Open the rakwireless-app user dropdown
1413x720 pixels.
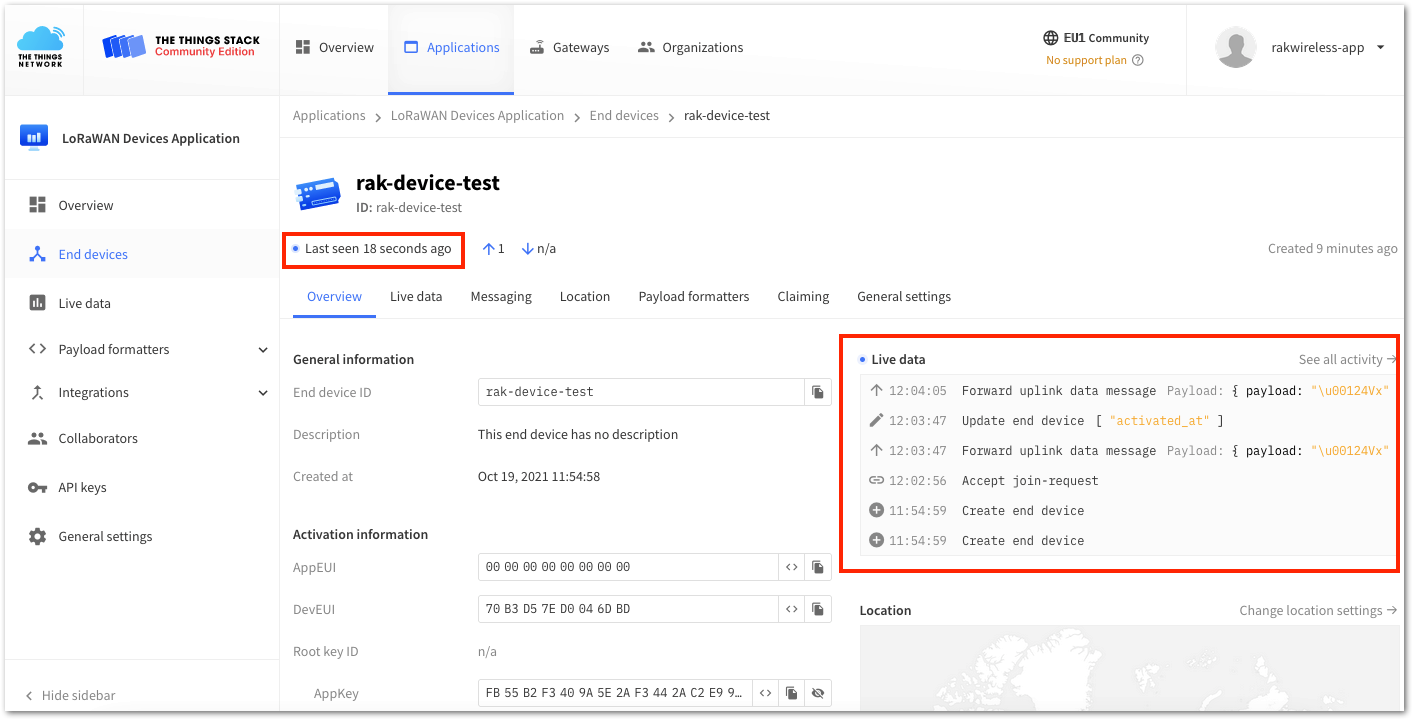[1329, 47]
